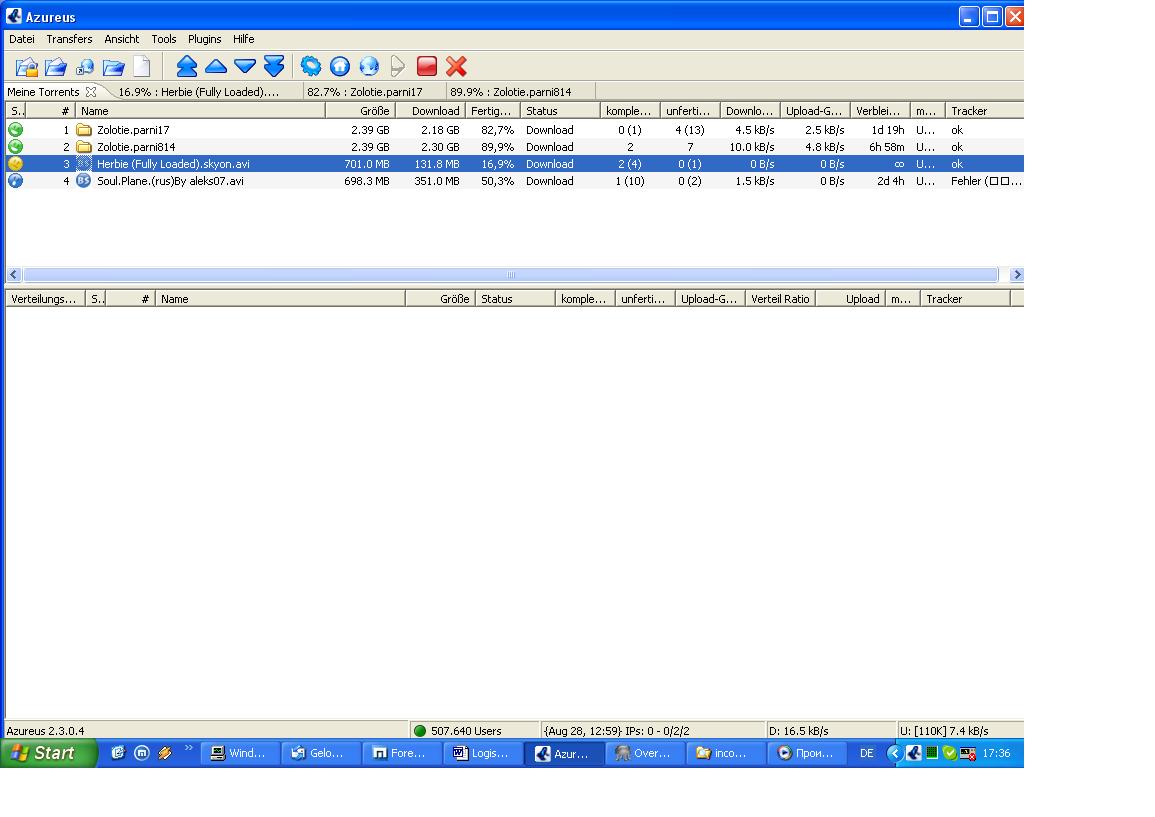Sort by Verblei... column header

(880, 111)
